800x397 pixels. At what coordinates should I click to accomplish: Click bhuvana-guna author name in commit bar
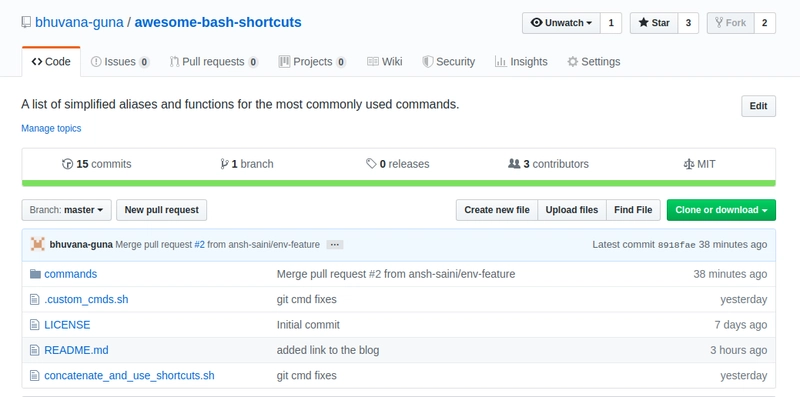click(81, 244)
